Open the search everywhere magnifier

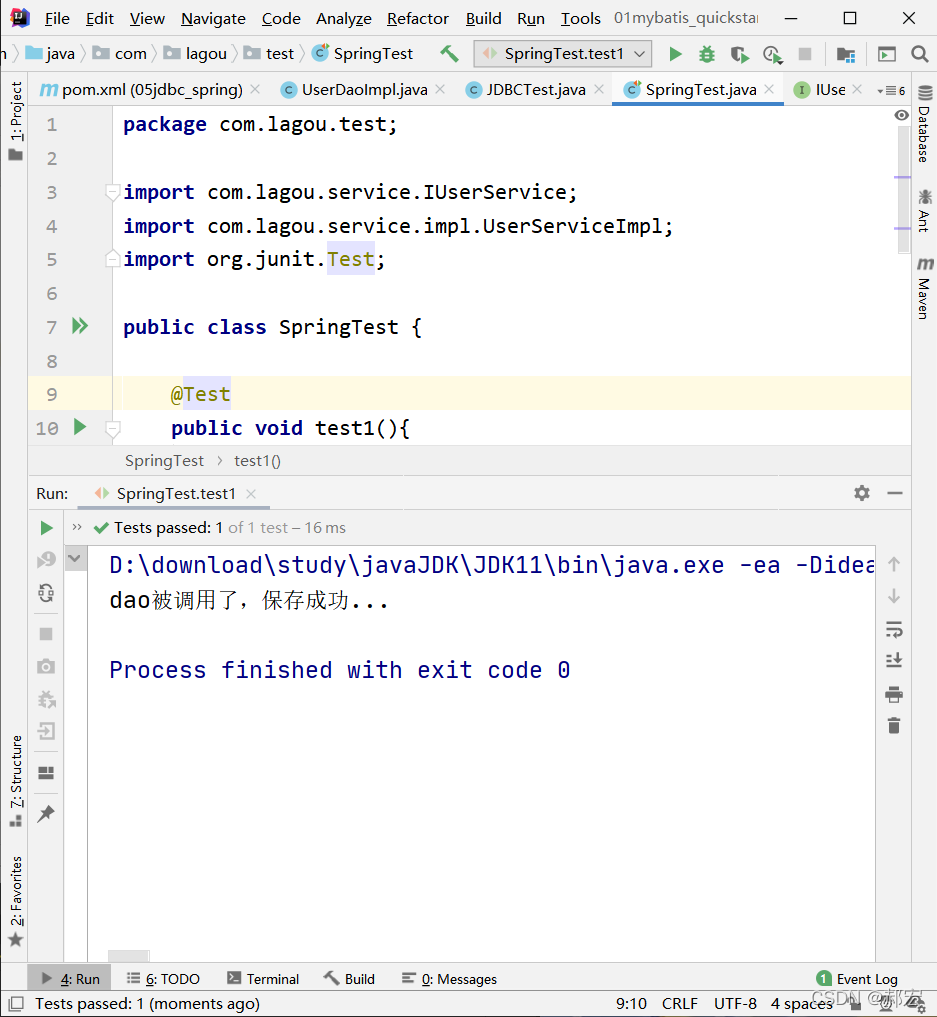(x=919, y=54)
